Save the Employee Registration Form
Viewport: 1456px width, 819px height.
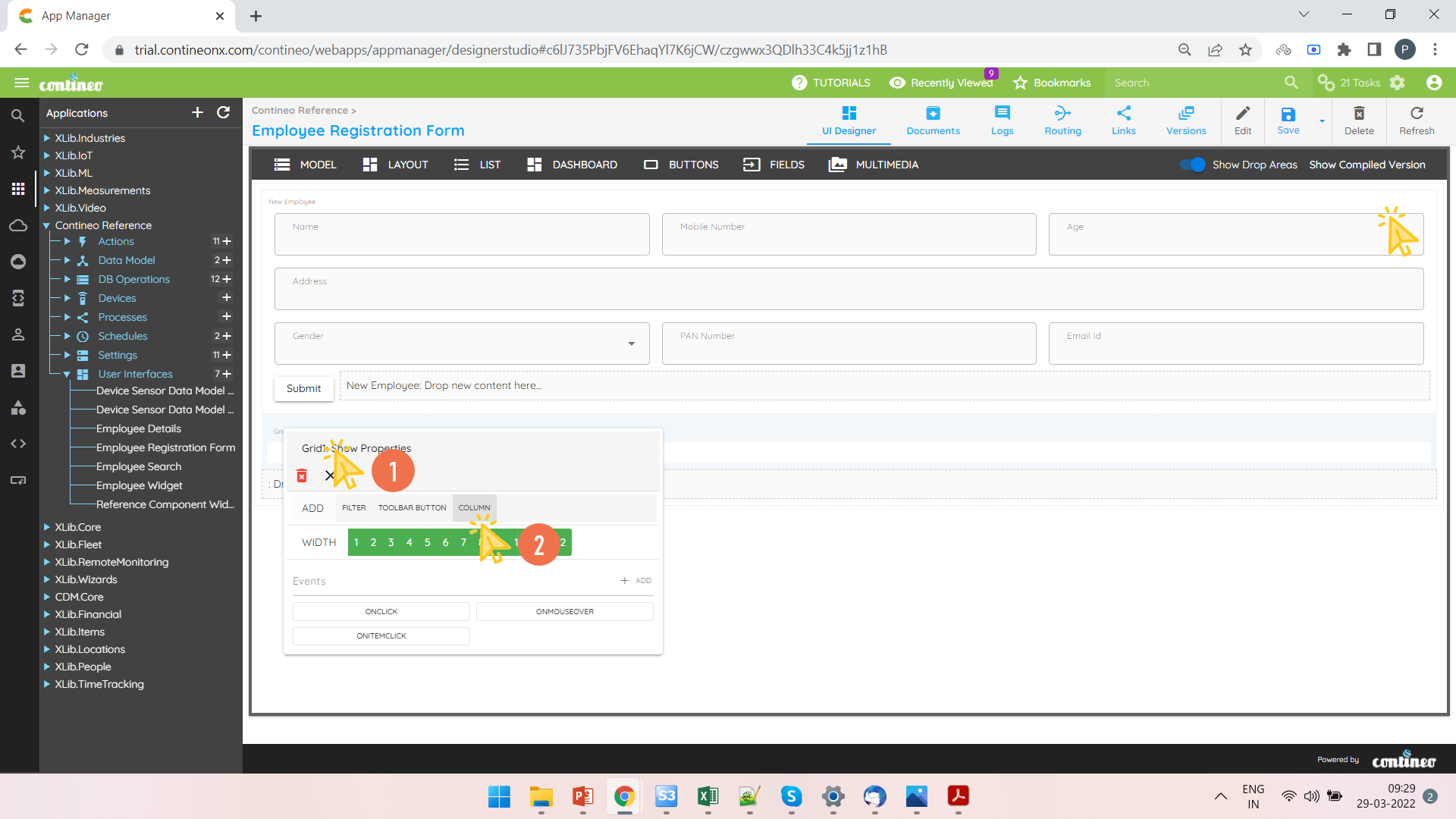pos(1287,120)
